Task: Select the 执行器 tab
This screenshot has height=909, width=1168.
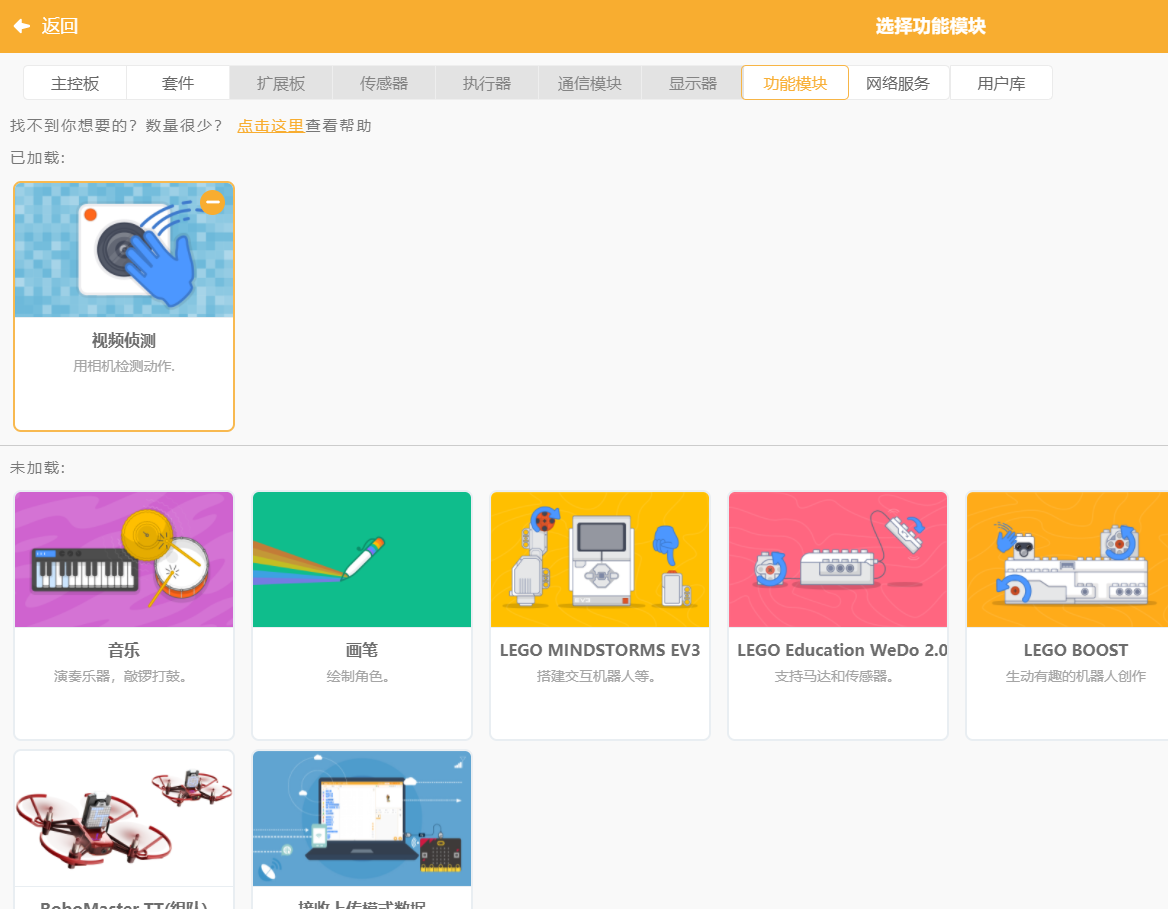Action: (486, 83)
